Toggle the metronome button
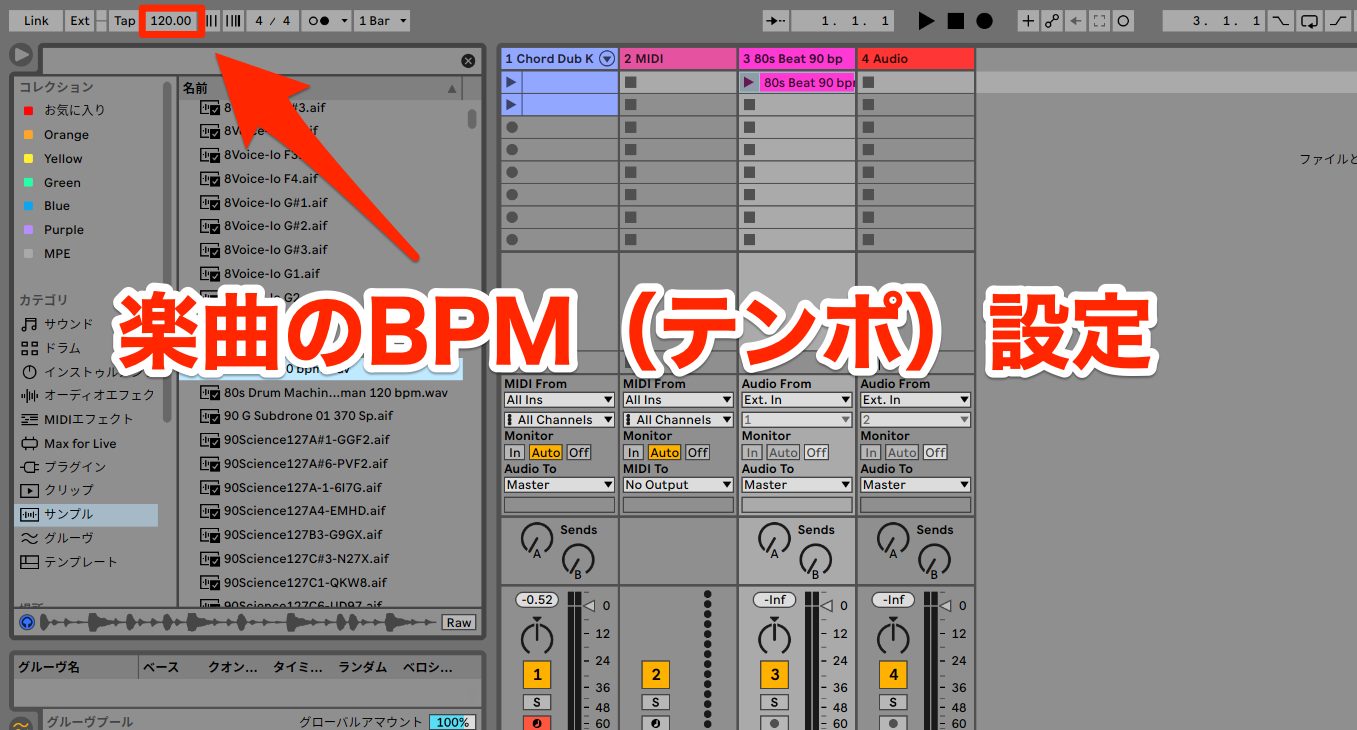The image size is (1357, 730). pyautogui.click(x=321, y=20)
